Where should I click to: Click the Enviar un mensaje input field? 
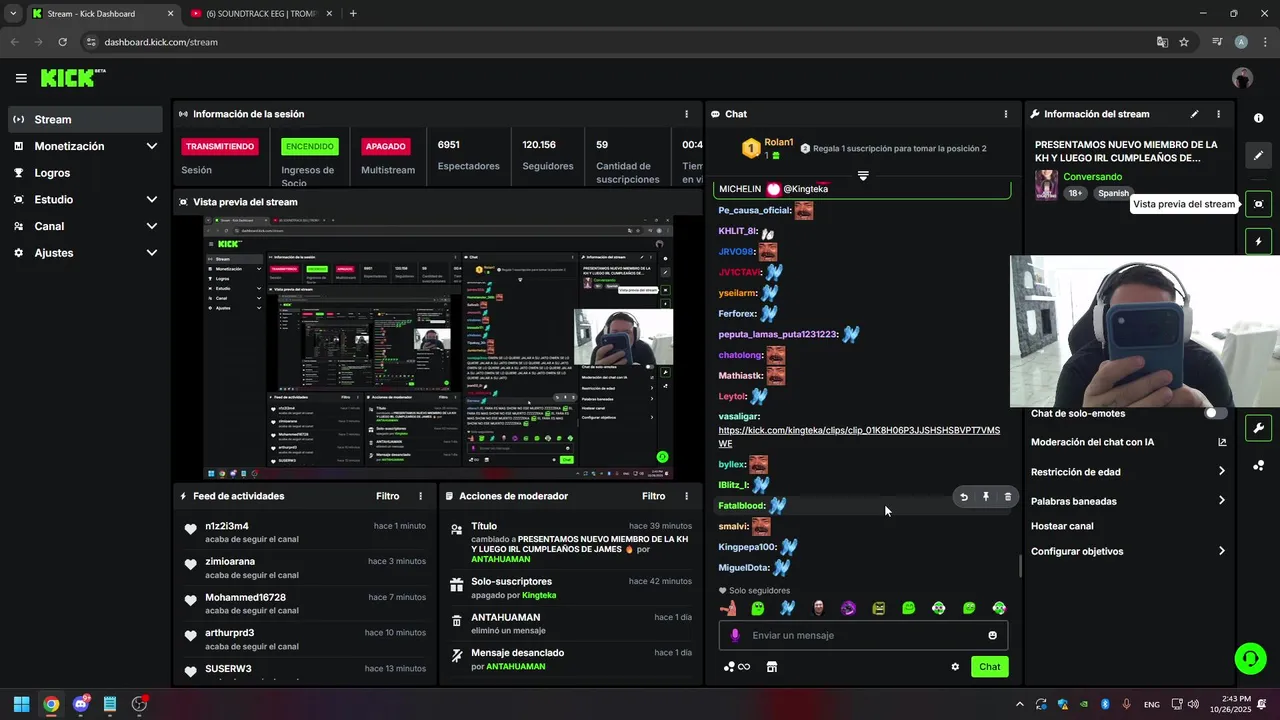pyautogui.click(x=863, y=635)
